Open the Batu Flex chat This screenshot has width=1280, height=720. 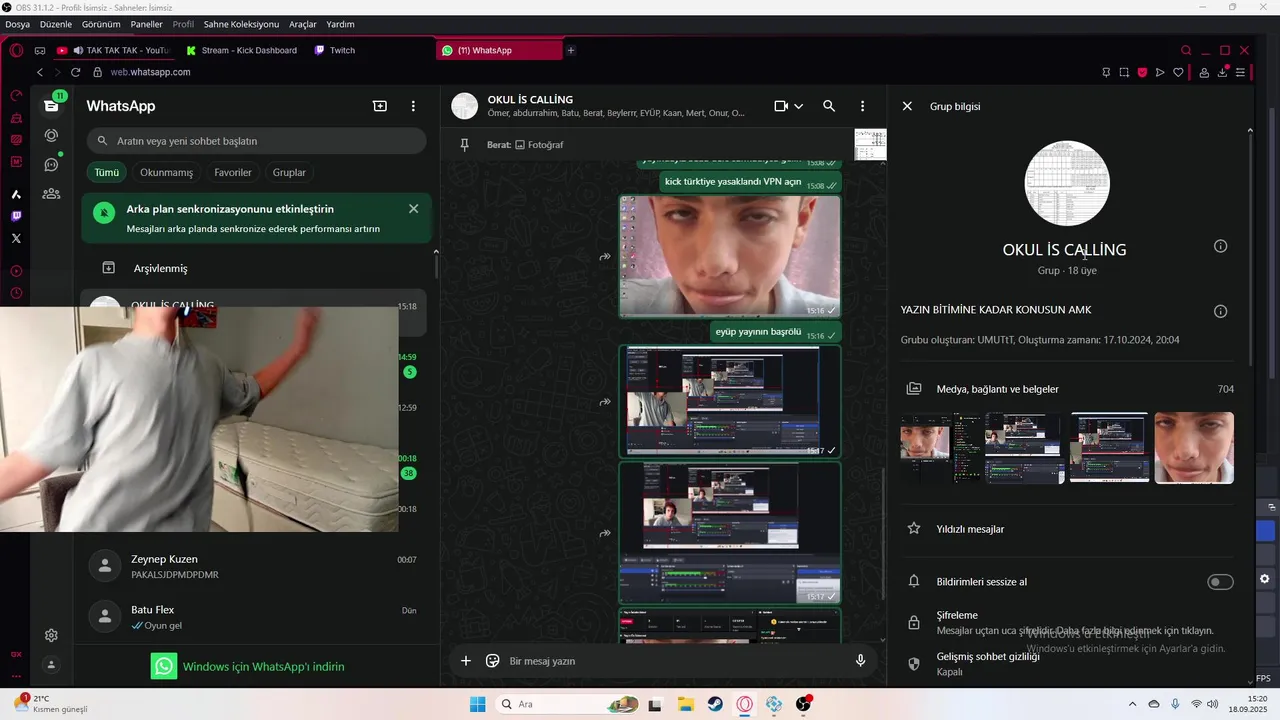coord(256,617)
